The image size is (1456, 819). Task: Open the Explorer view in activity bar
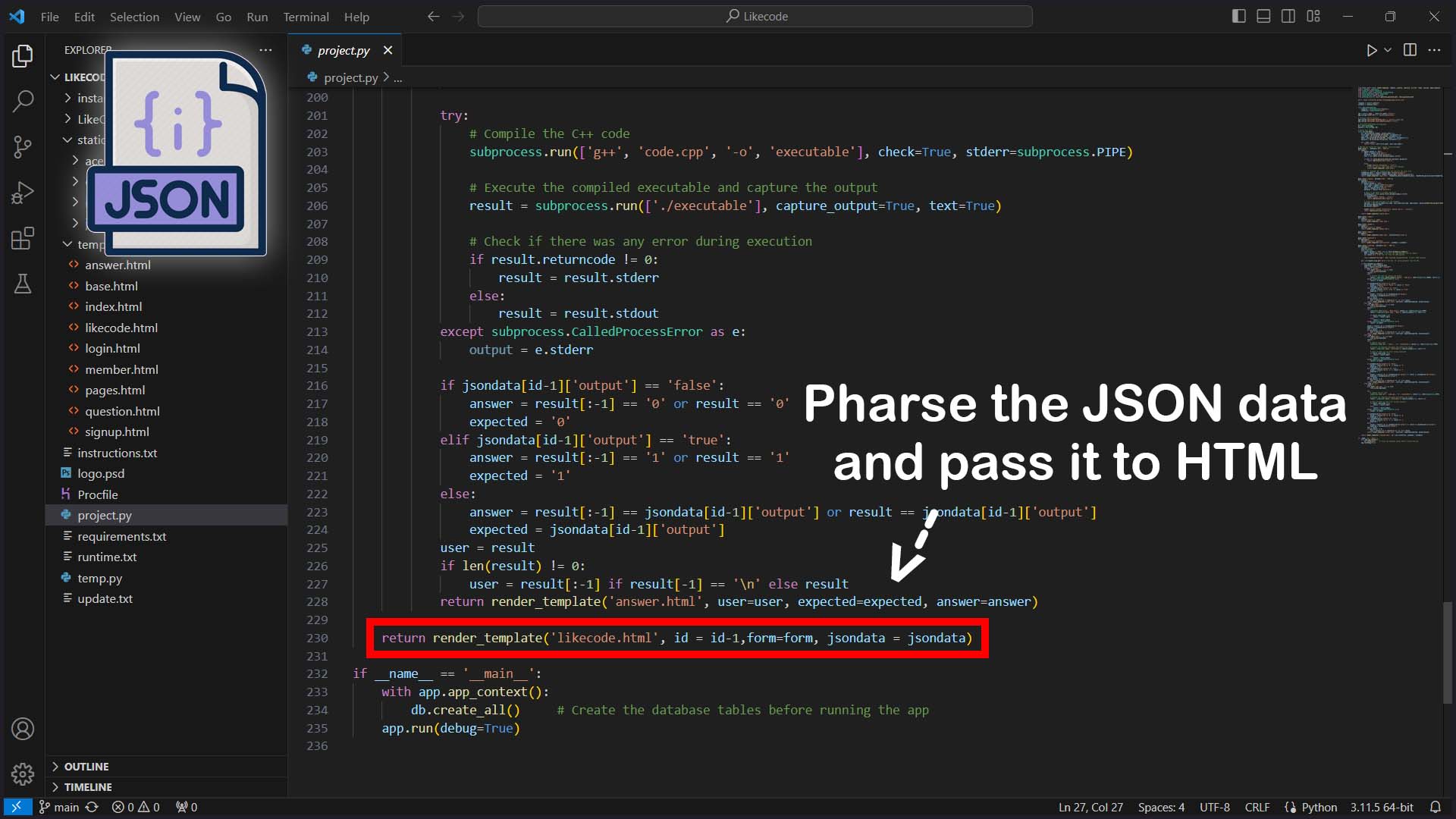click(x=23, y=55)
